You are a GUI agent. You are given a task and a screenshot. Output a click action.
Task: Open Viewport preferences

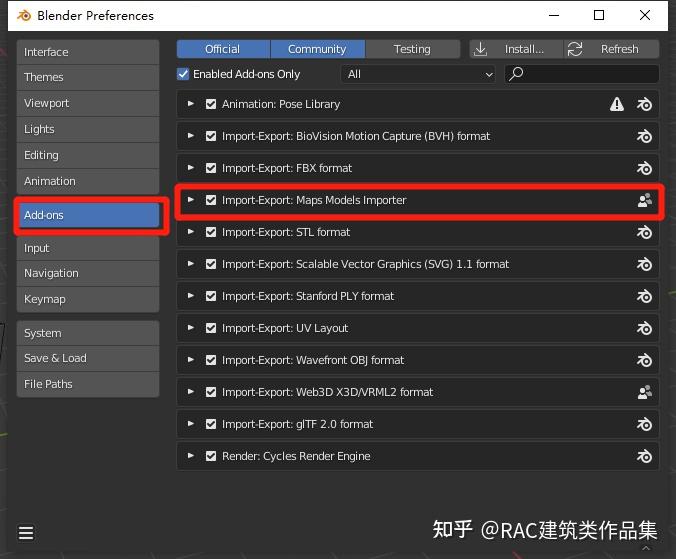(88, 103)
